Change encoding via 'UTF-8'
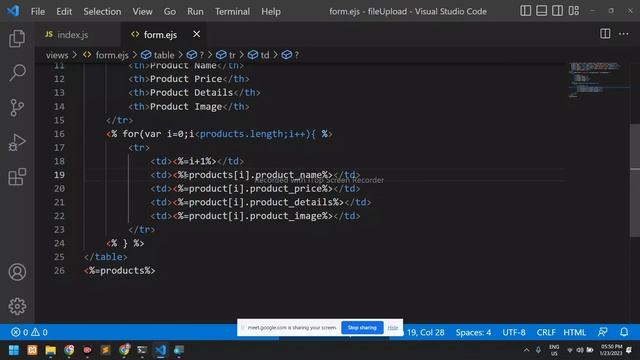 point(514,332)
